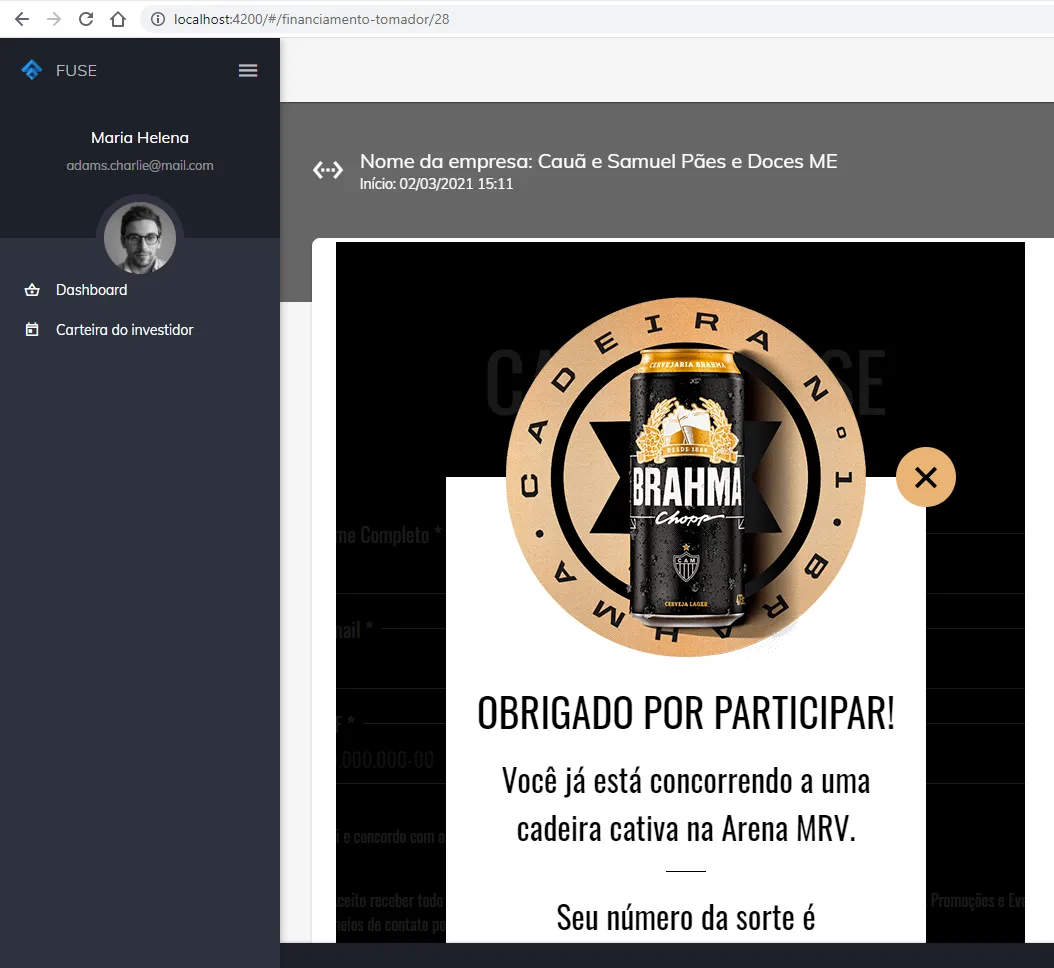Click the Dashboard basket icon
The width and height of the screenshot is (1054, 968).
pyautogui.click(x=32, y=290)
